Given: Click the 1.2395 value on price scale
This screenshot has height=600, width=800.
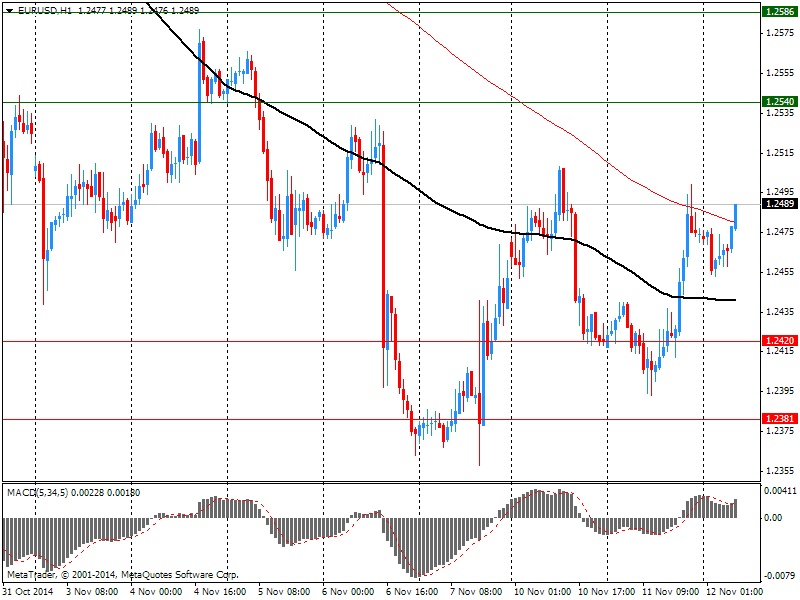Looking at the screenshot, I should coord(780,391).
